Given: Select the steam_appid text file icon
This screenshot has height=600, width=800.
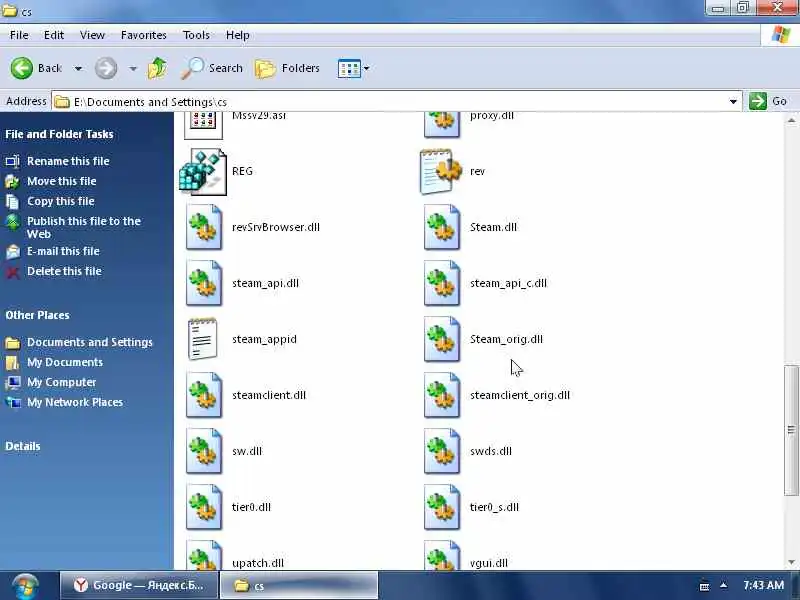Looking at the screenshot, I should [203, 339].
